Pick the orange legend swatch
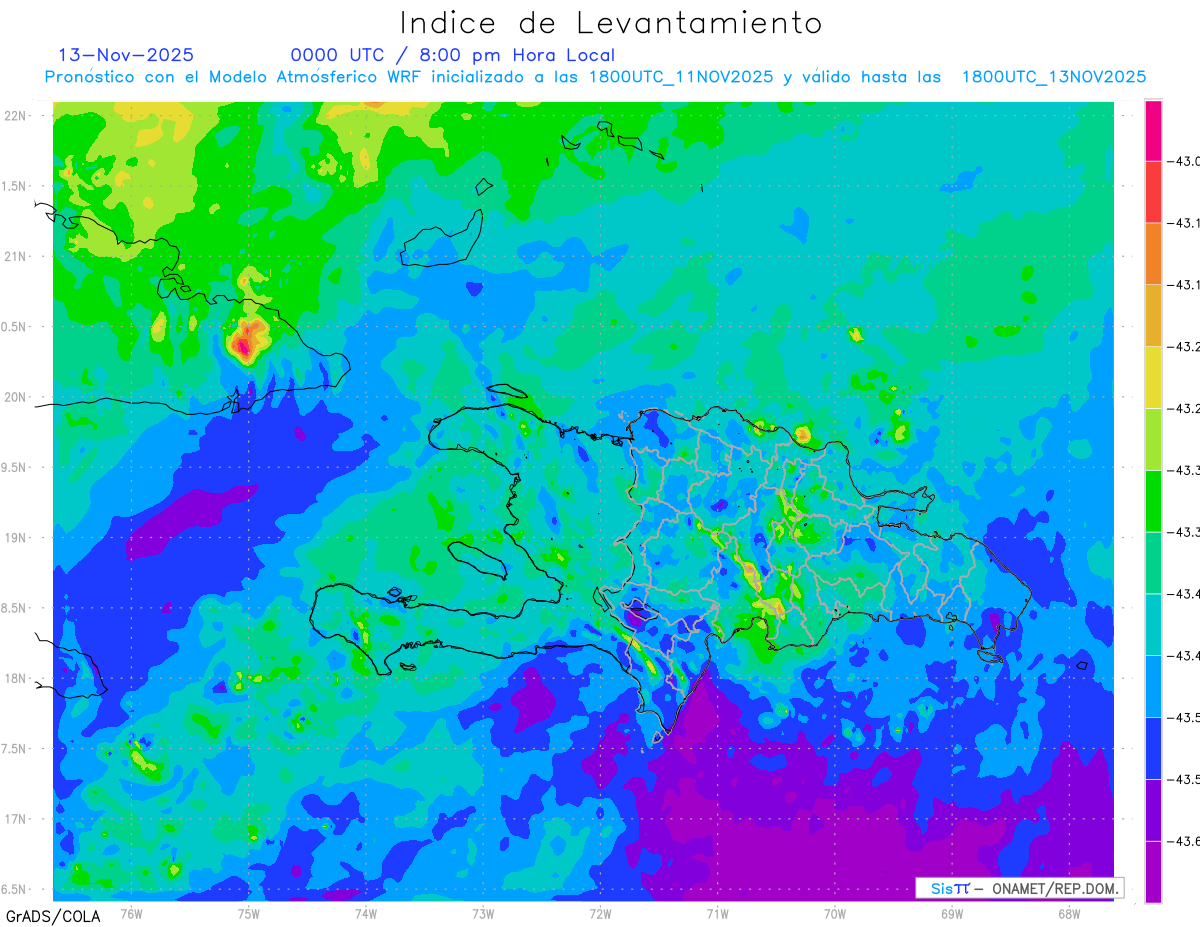The height and width of the screenshot is (927, 1200). pos(1153,254)
